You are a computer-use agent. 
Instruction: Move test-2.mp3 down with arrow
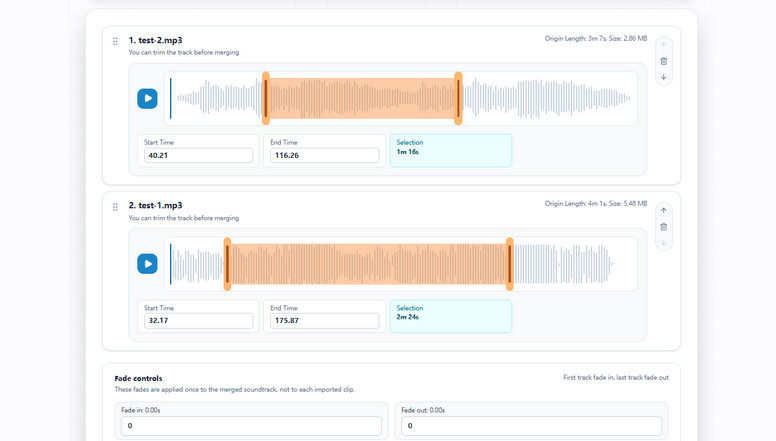[x=664, y=77]
